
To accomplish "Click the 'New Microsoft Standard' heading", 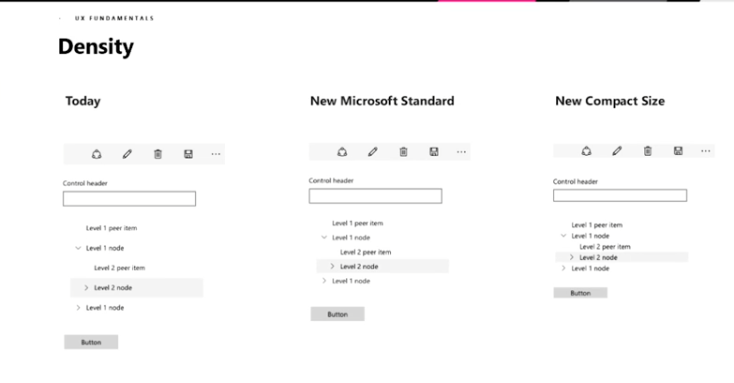I will pyautogui.click(x=382, y=101).
